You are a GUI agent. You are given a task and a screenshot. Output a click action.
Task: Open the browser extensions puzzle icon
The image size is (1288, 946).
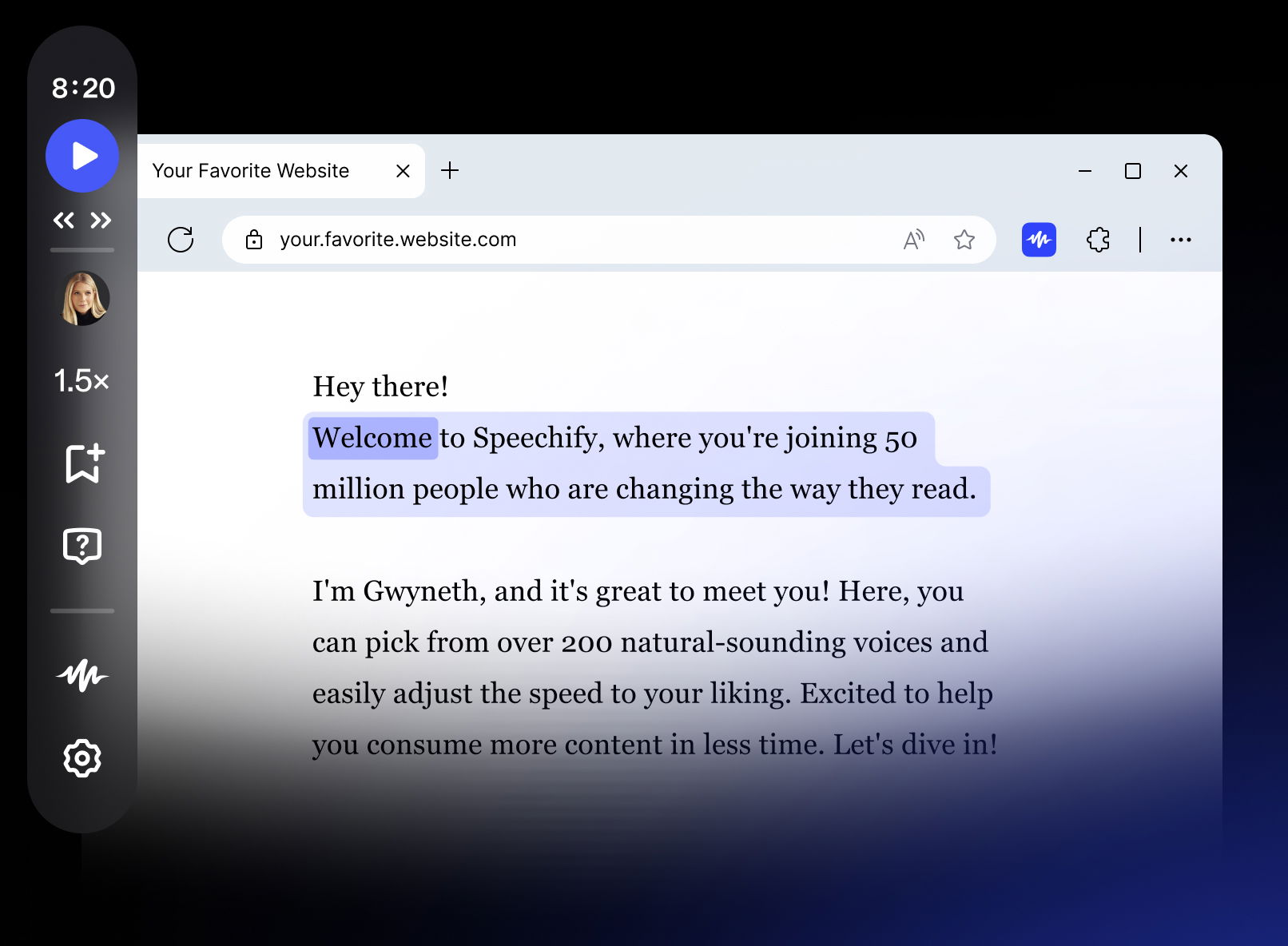1097,239
